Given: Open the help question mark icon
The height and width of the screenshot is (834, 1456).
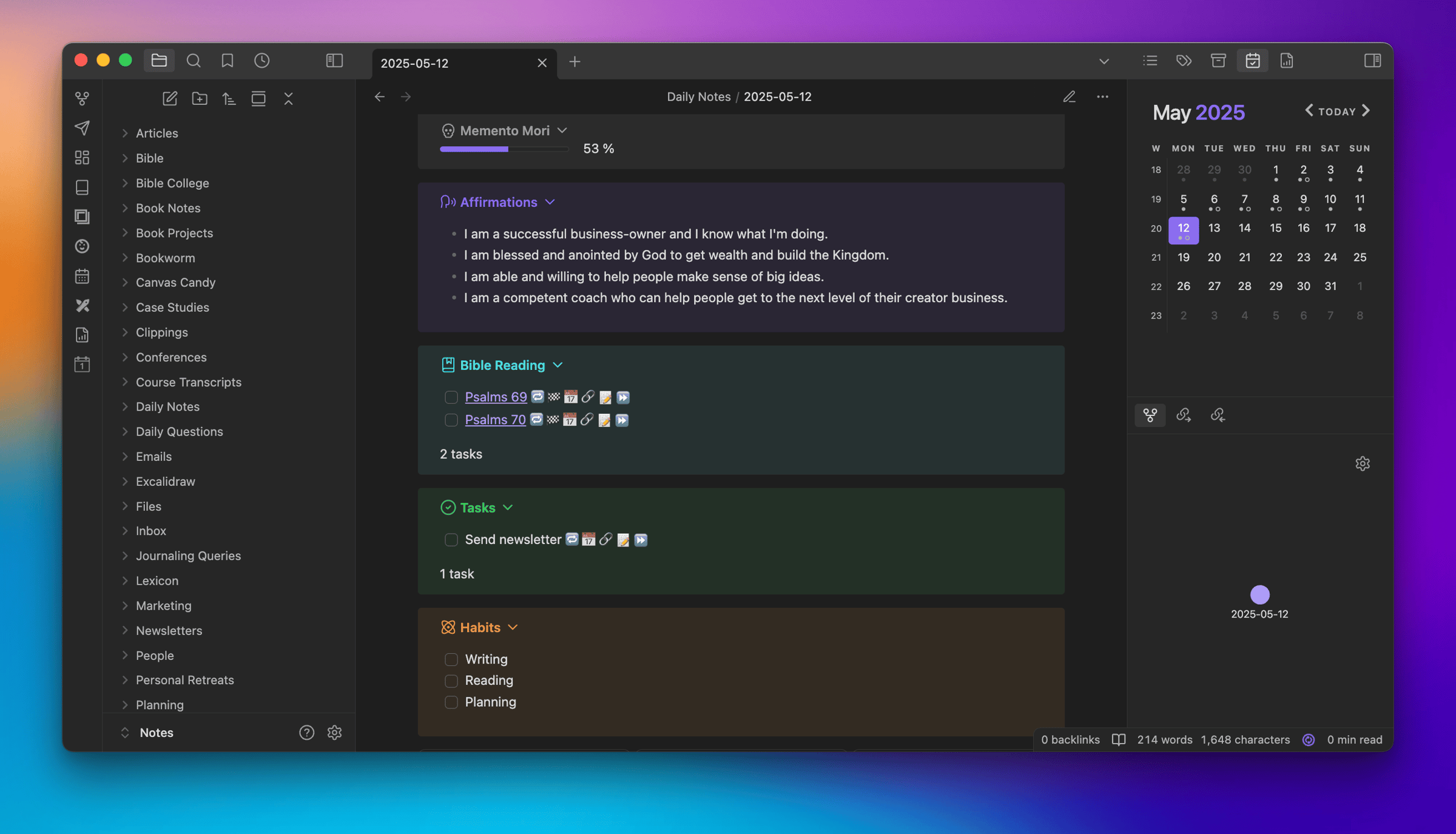Looking at the screenshot, I should 307,733.
